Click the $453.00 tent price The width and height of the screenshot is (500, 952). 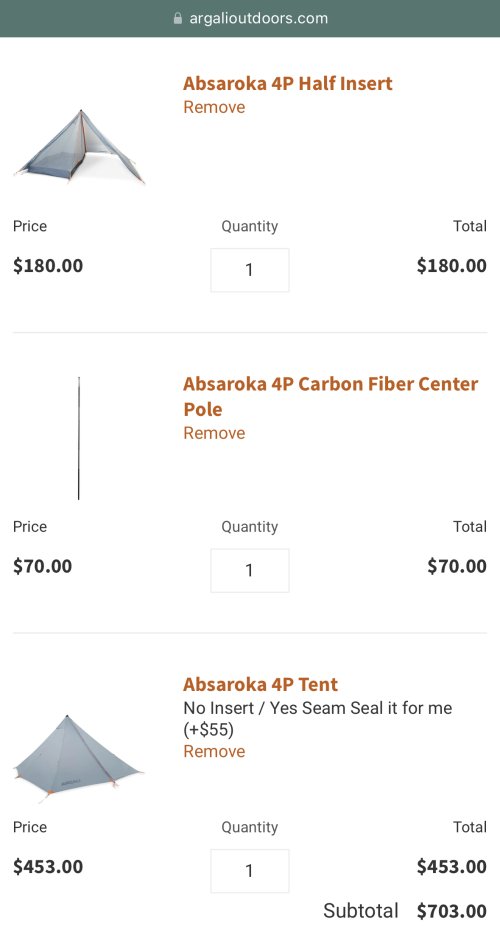point(48,866)
